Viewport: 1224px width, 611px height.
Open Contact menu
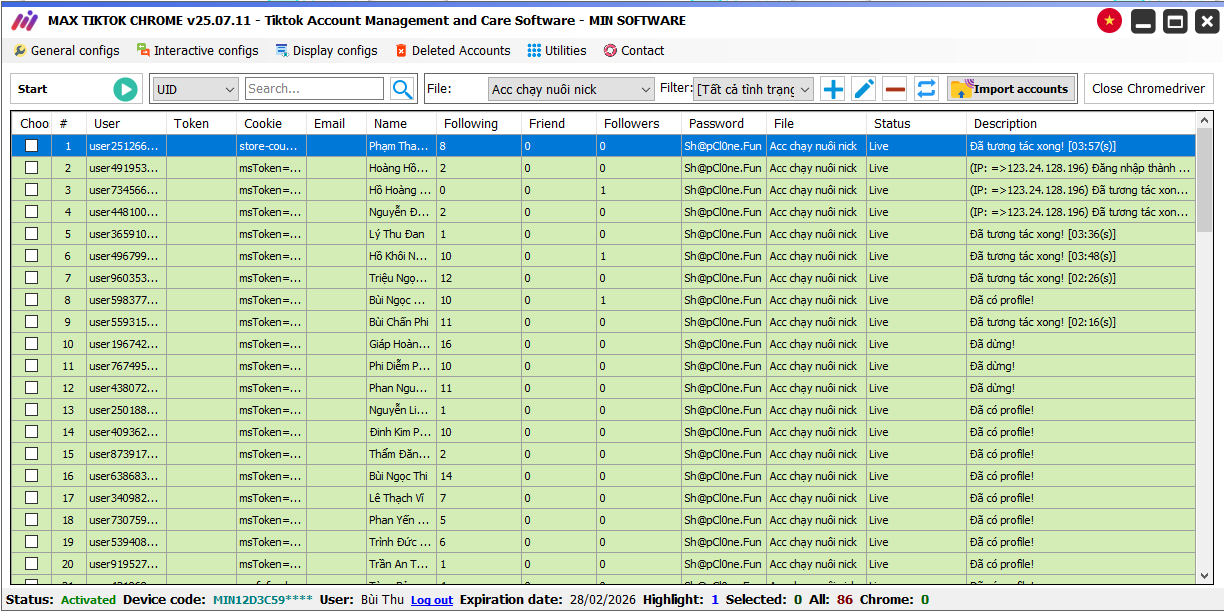(x=633, y=51)
